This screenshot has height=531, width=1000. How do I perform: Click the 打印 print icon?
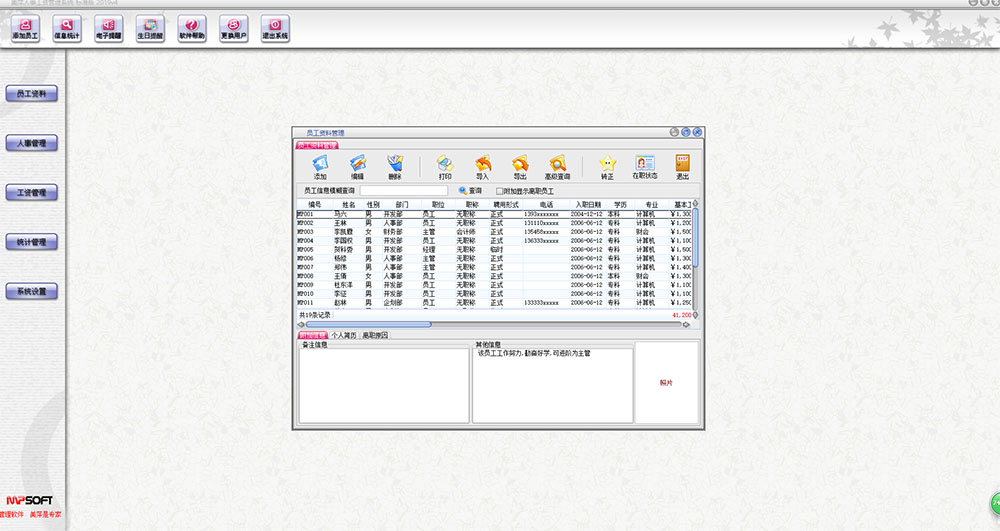point(445,167)
